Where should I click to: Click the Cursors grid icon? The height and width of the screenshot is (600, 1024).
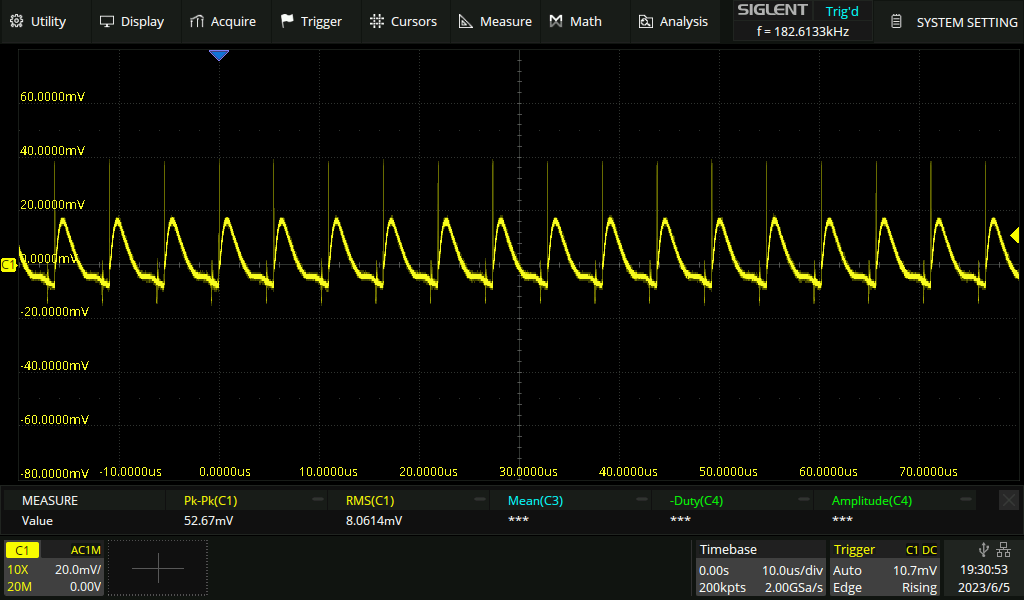click(376, 21)
